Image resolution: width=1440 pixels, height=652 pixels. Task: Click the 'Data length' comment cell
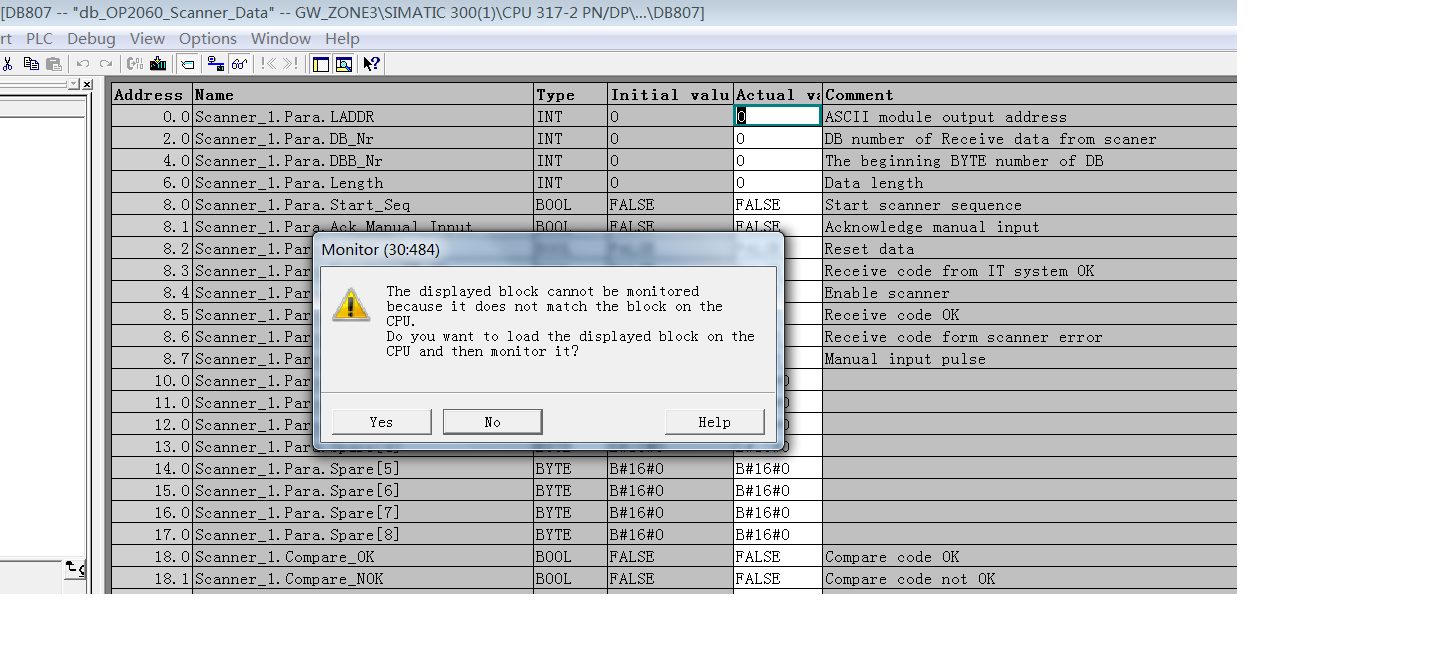coord(1030,183)
